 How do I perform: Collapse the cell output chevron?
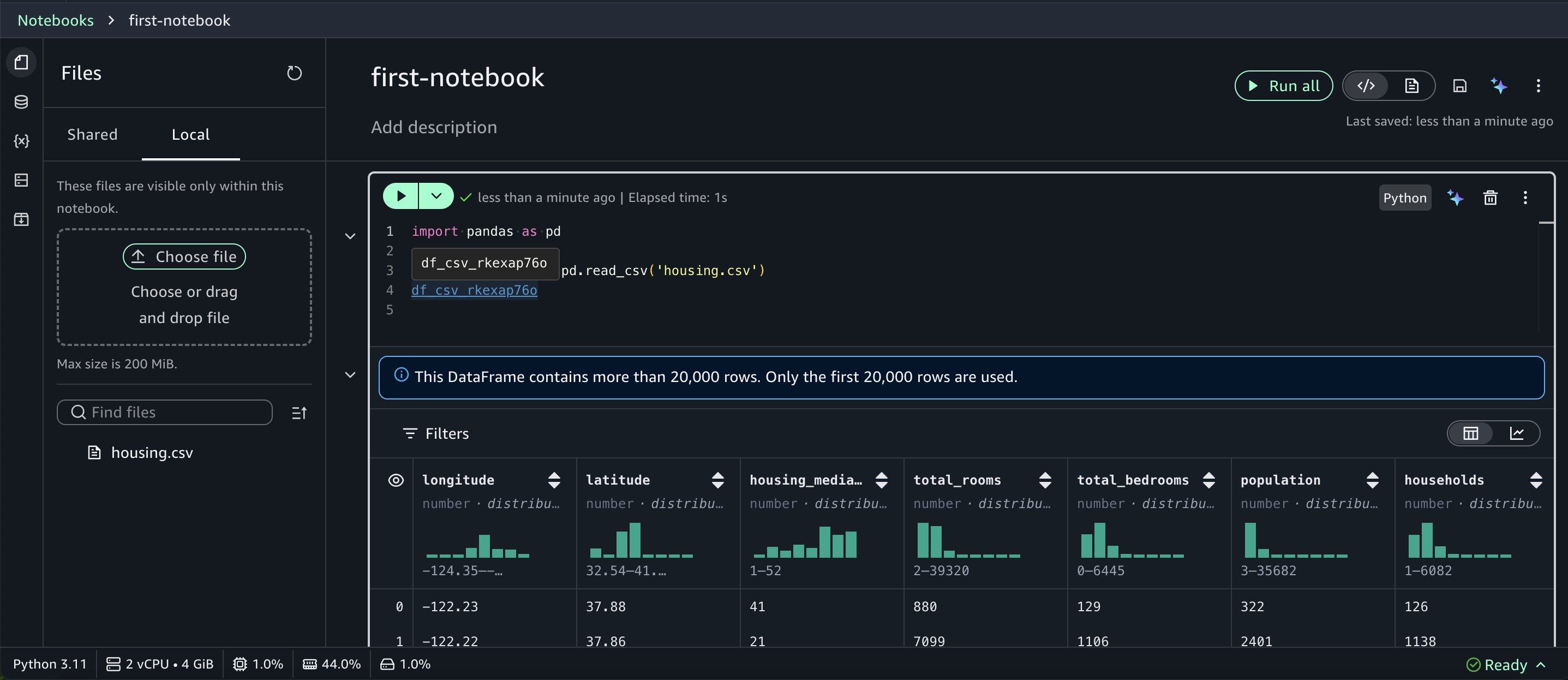point(350,375)
